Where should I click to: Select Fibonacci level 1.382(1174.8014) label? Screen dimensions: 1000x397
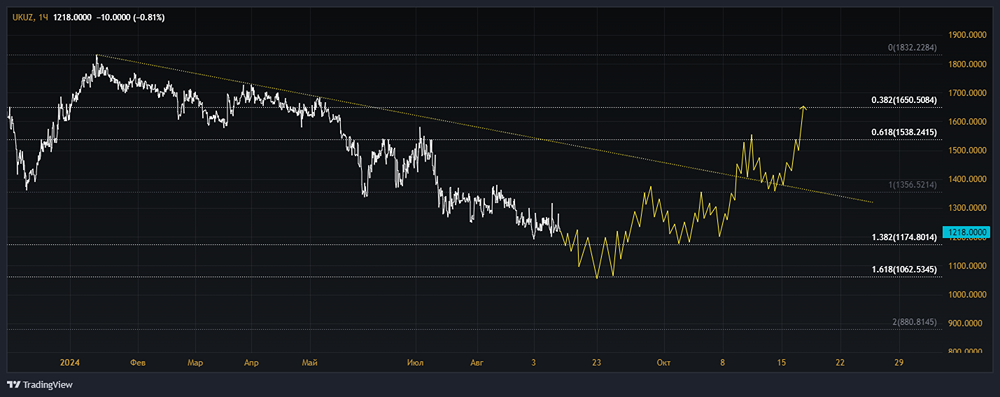[x=904, y=237]
